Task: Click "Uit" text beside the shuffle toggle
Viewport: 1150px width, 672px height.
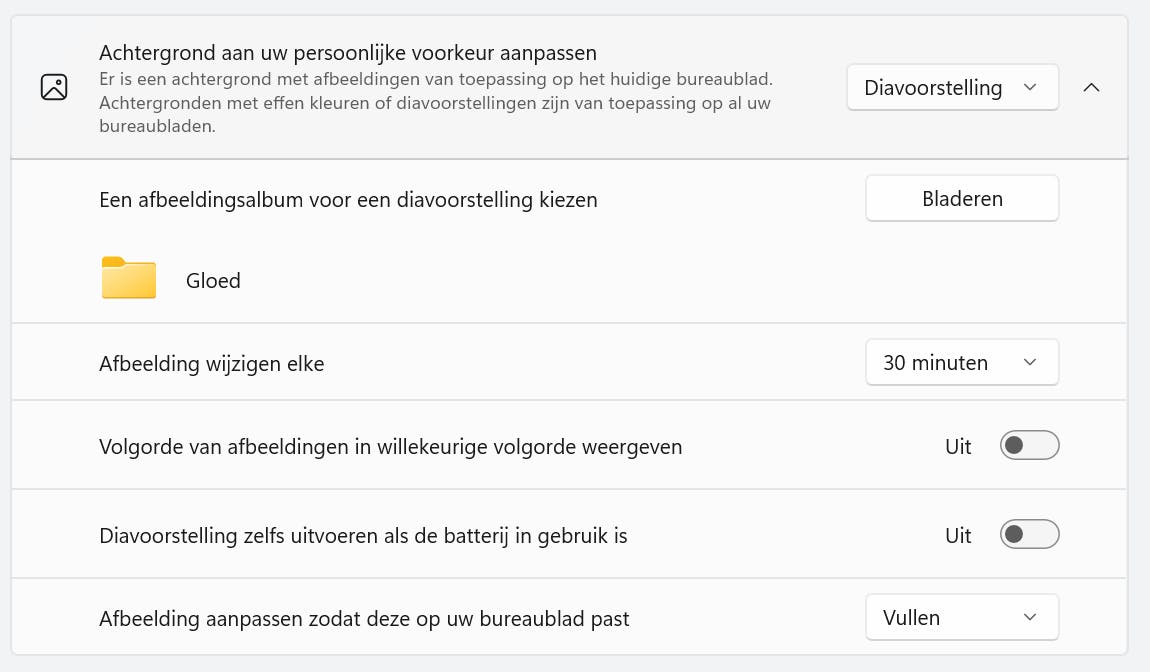Action: click(958, 446)
